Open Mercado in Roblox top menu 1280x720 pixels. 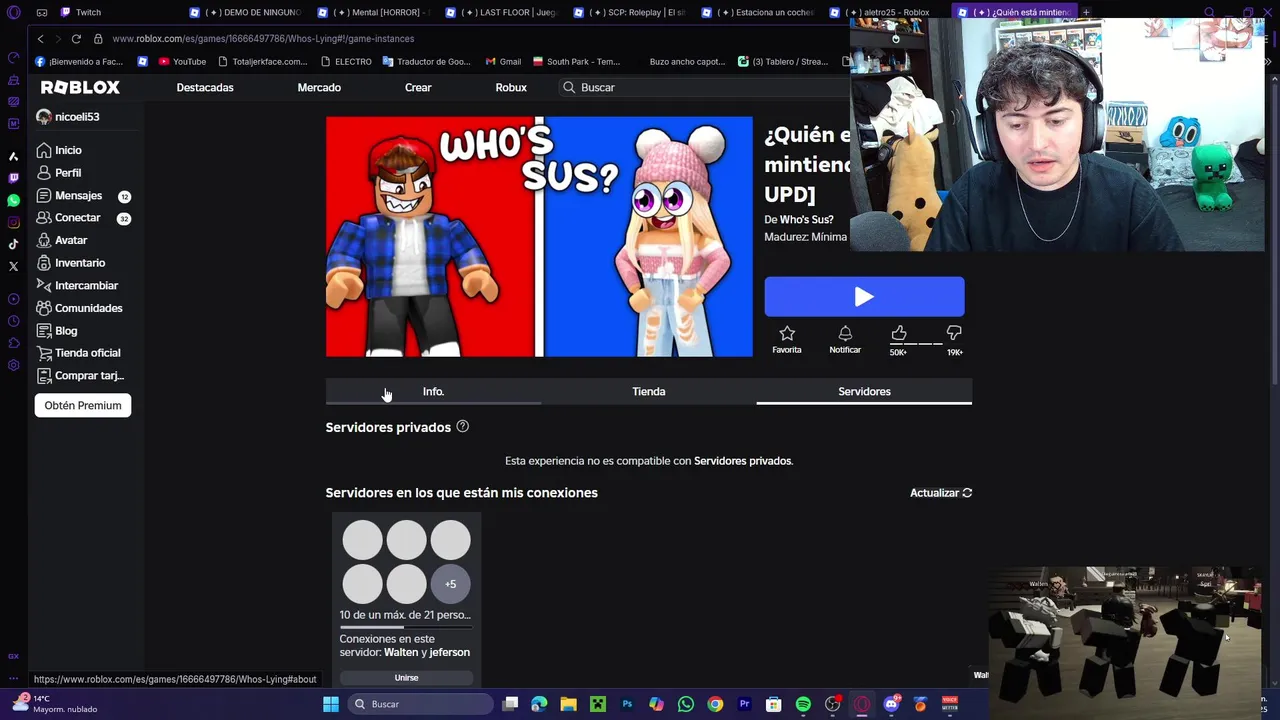(319, 87)
